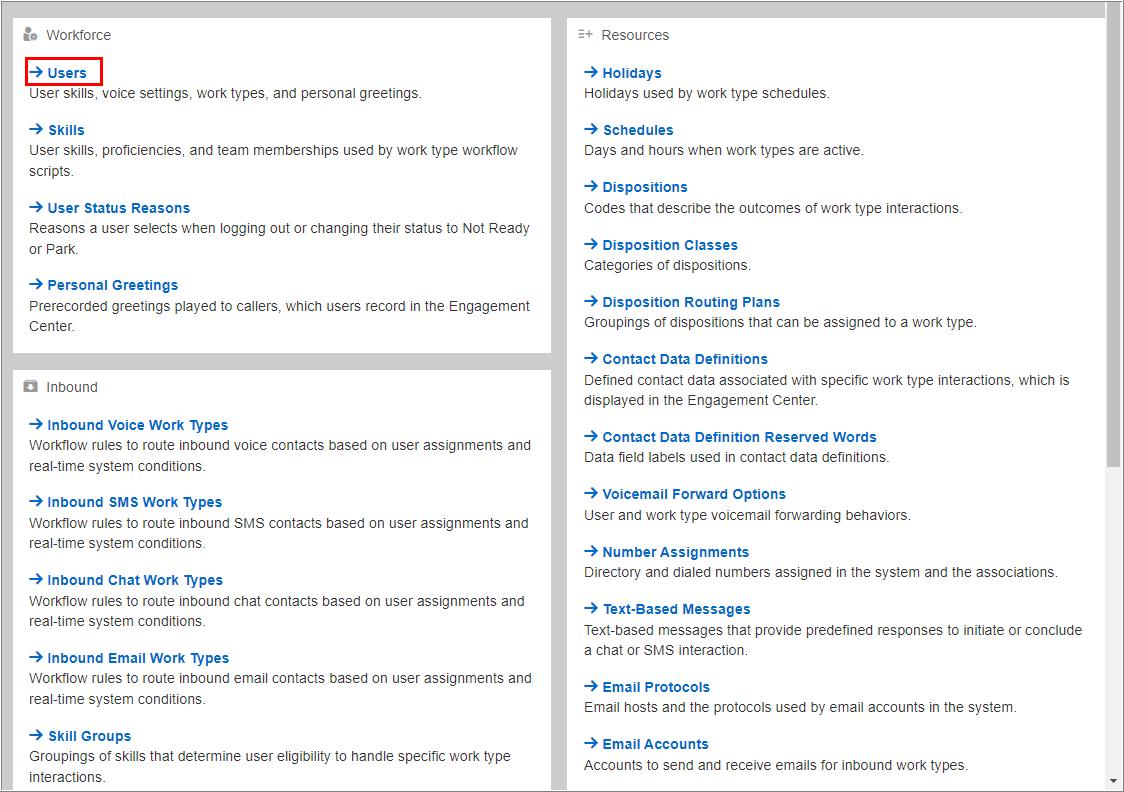Click the arrow icon next to Personal Greetings

tap(34, 285)
